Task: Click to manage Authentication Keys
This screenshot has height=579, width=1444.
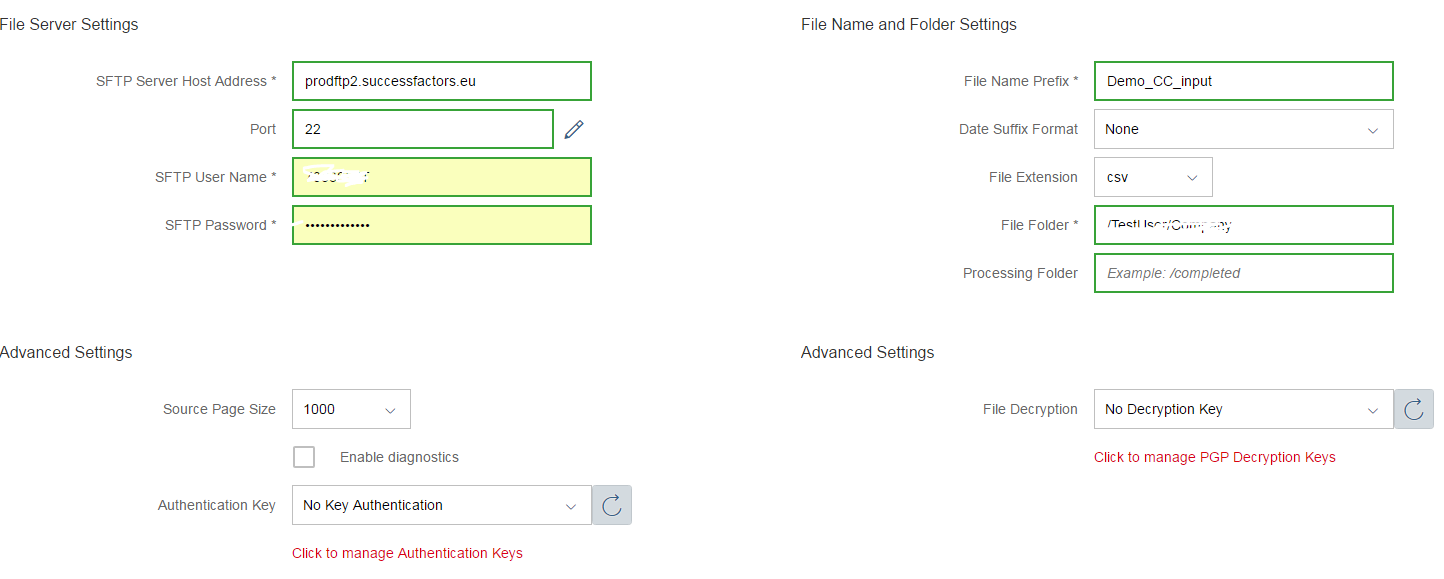Action: pyautogui.click(x=407, y=552)
